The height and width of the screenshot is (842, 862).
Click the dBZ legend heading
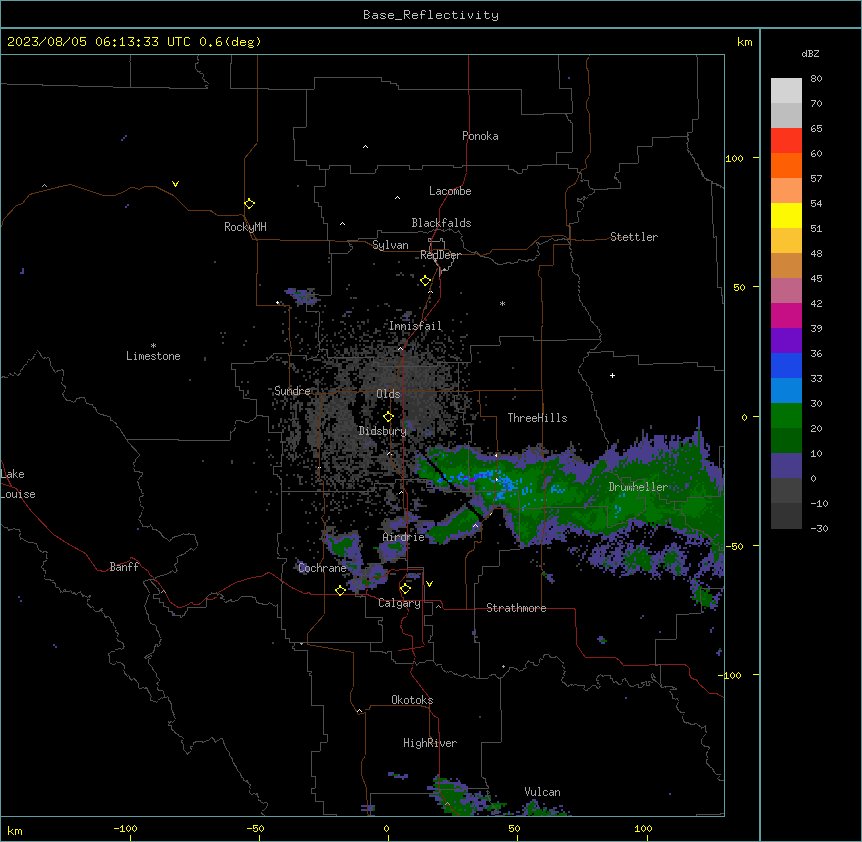click(x=810, y=53)
